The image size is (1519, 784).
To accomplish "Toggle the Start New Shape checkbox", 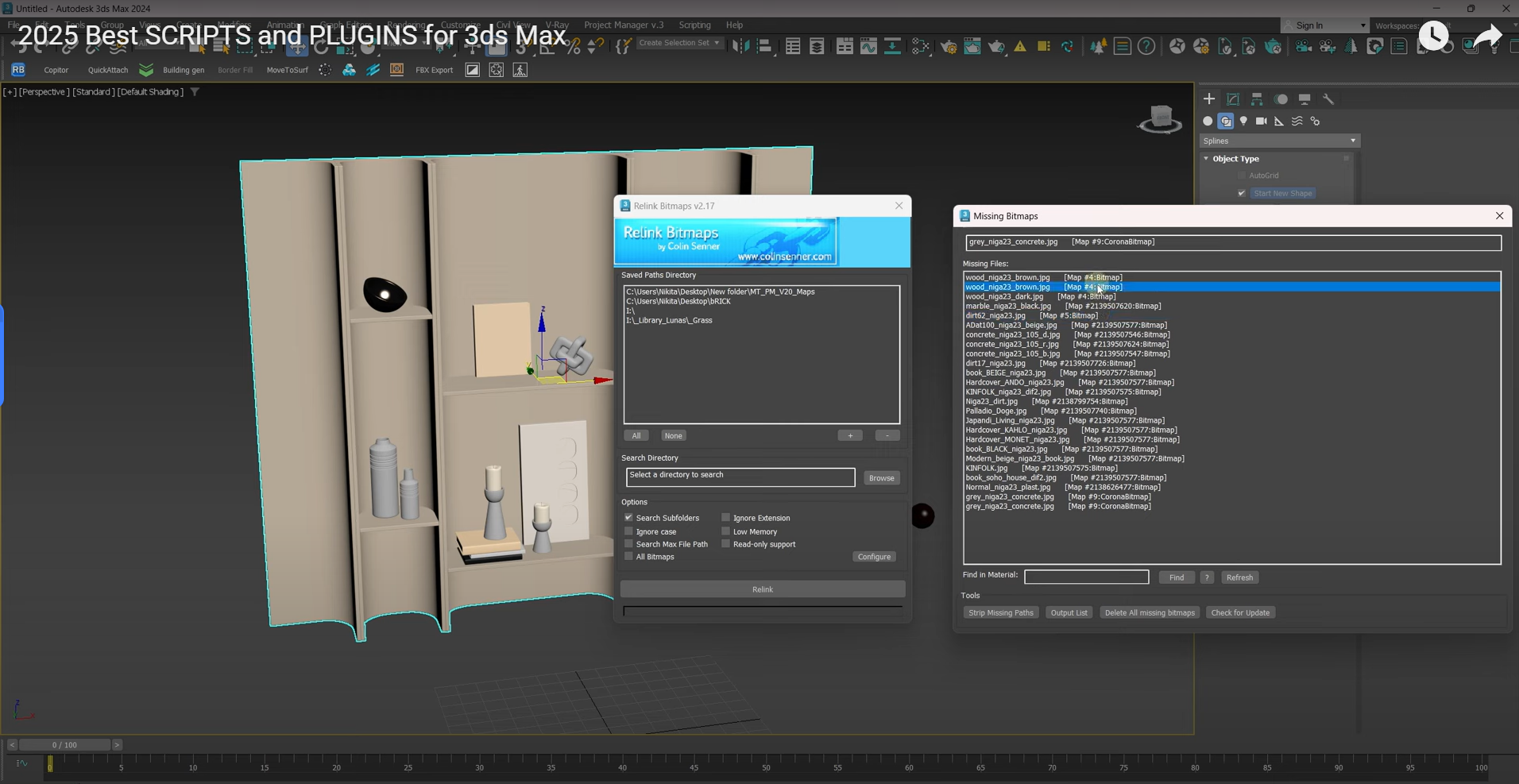I will coord(1241,193).
